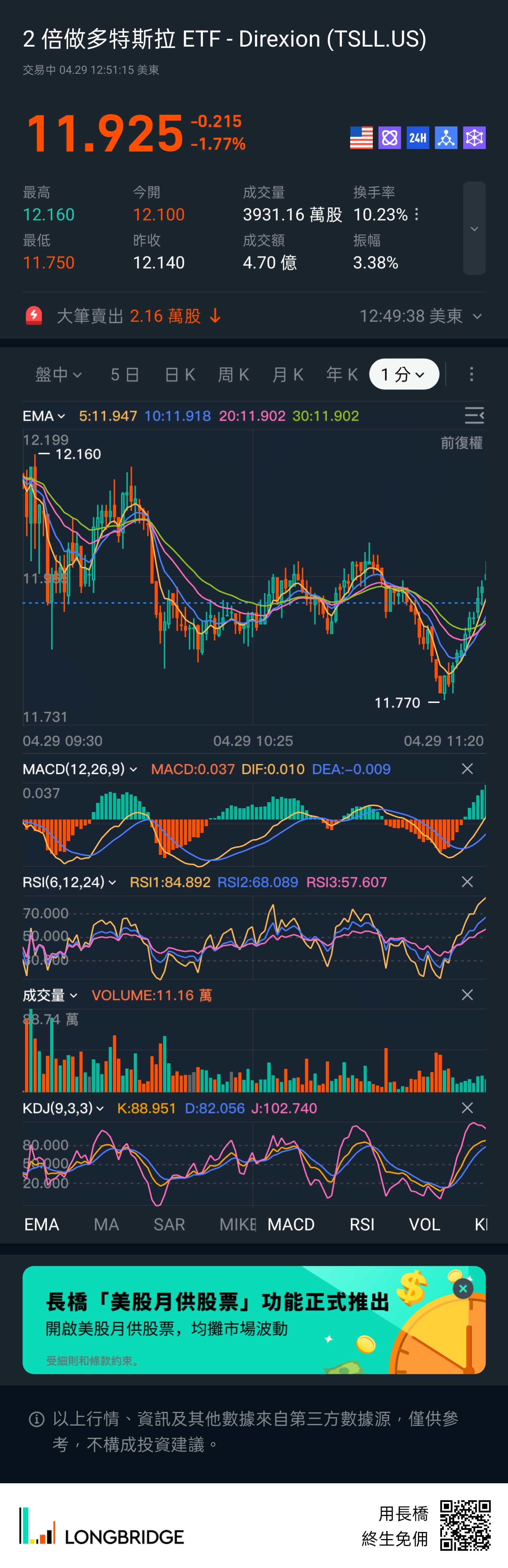Open the EMA indicator dropdown

[44, 416]
